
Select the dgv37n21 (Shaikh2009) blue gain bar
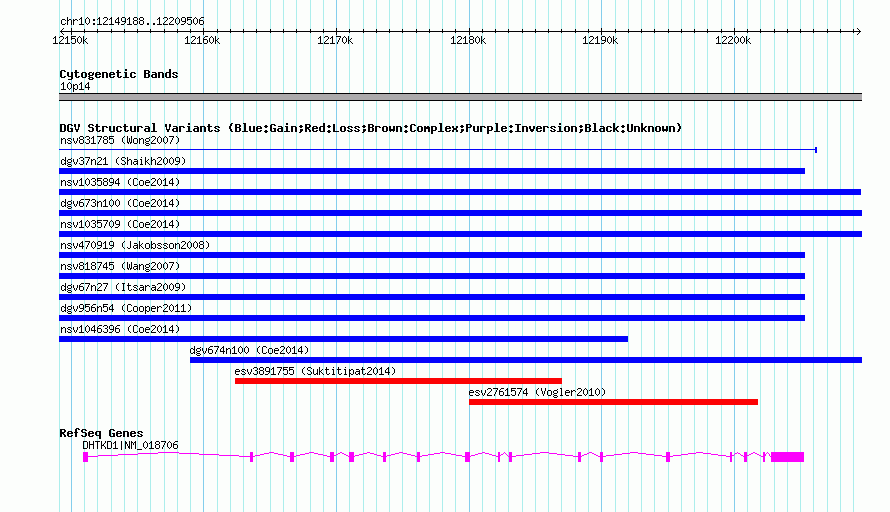(432, 171)
